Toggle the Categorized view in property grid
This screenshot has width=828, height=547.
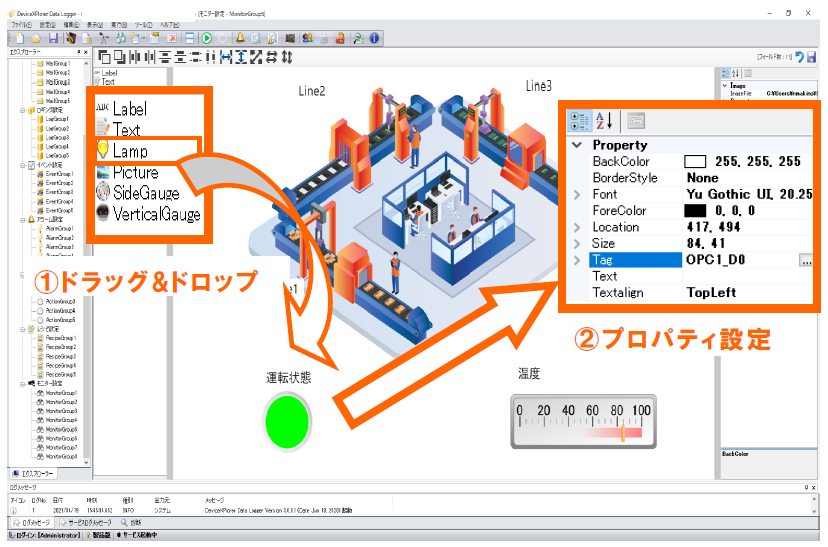pyautogui.click(x=580, y=121)
